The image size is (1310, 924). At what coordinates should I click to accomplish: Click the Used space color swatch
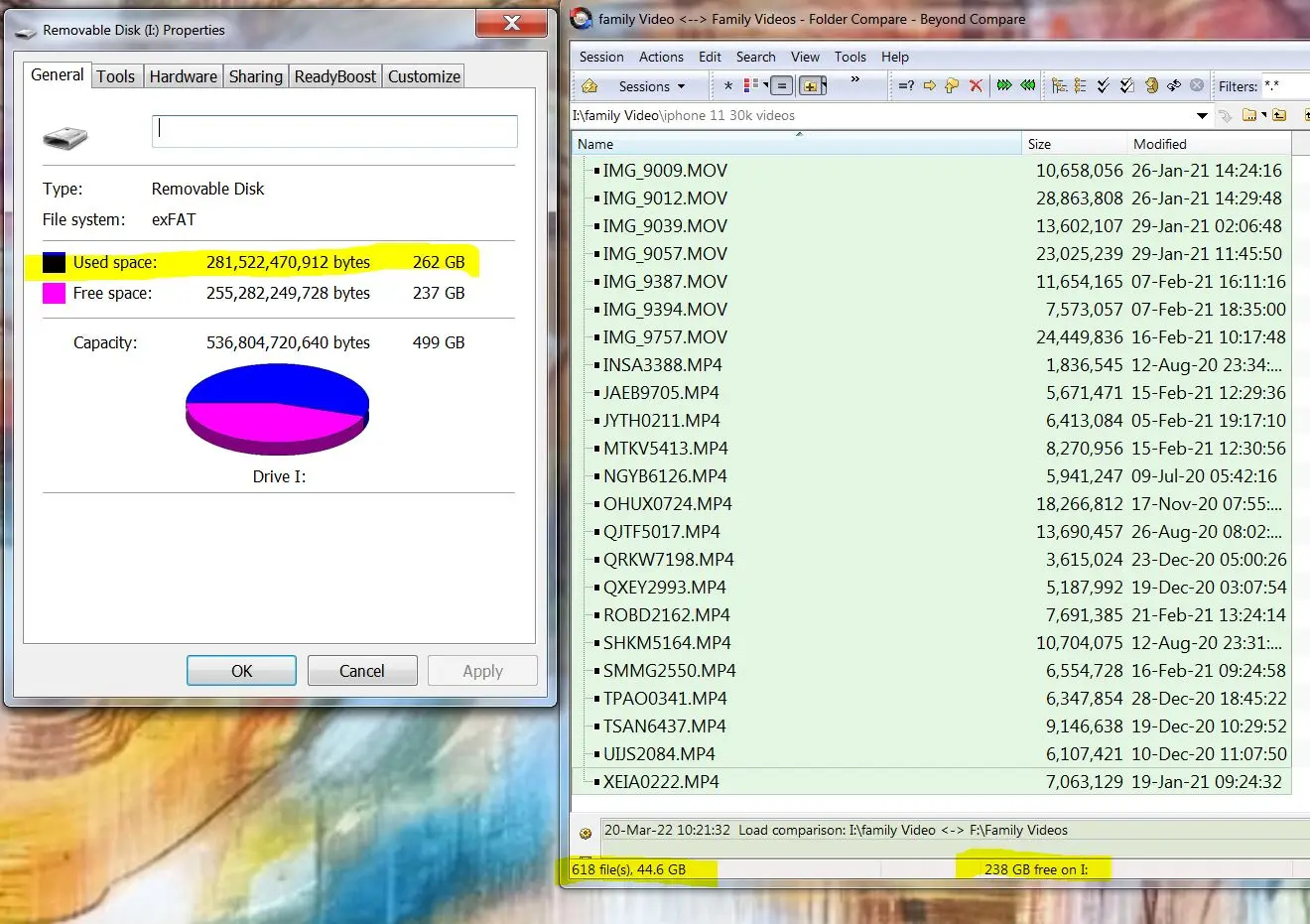[x=54, y=263]
